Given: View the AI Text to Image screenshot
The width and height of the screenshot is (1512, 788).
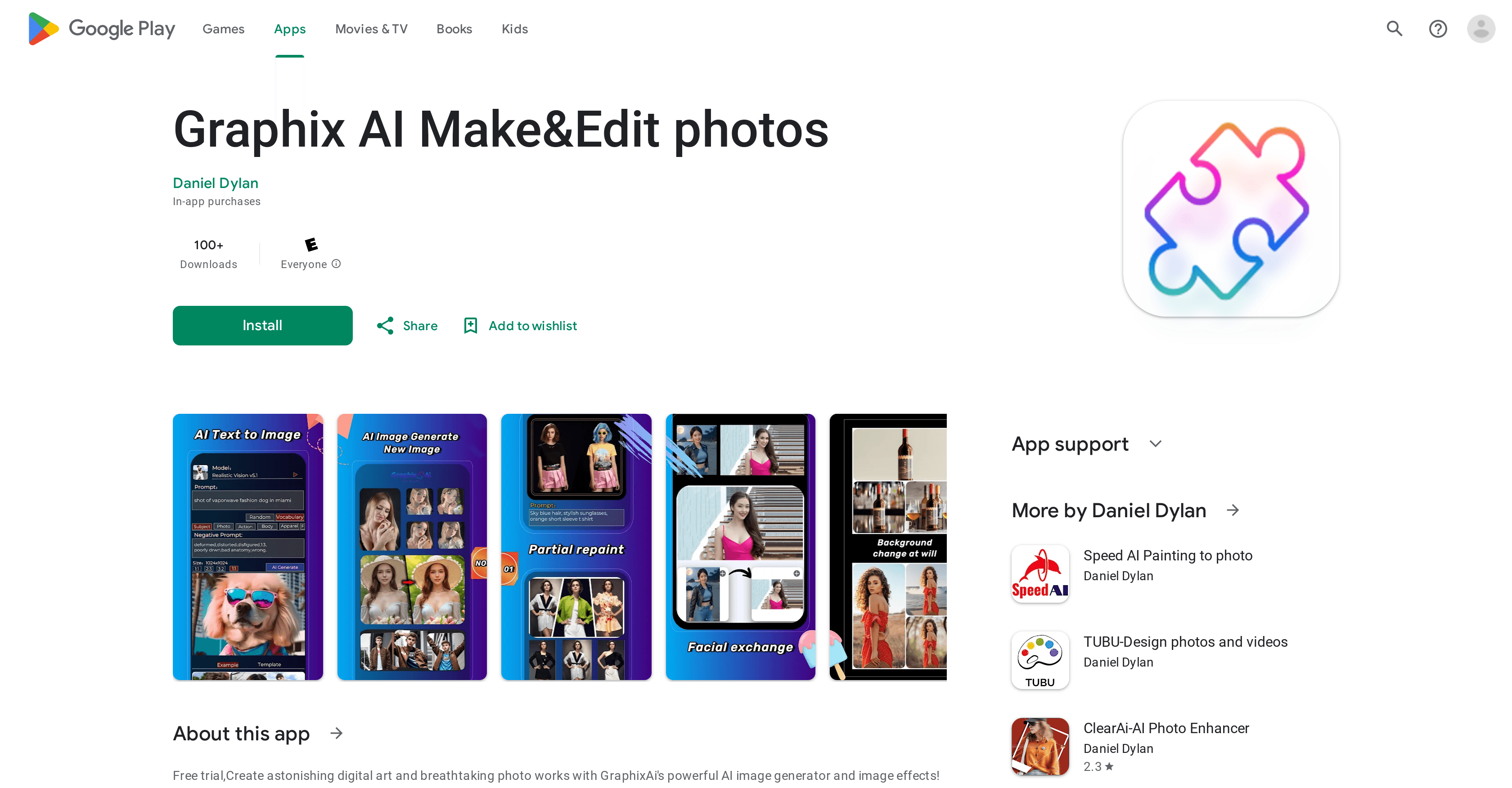Looking at the screenshot, I should [x=247, y=547].
